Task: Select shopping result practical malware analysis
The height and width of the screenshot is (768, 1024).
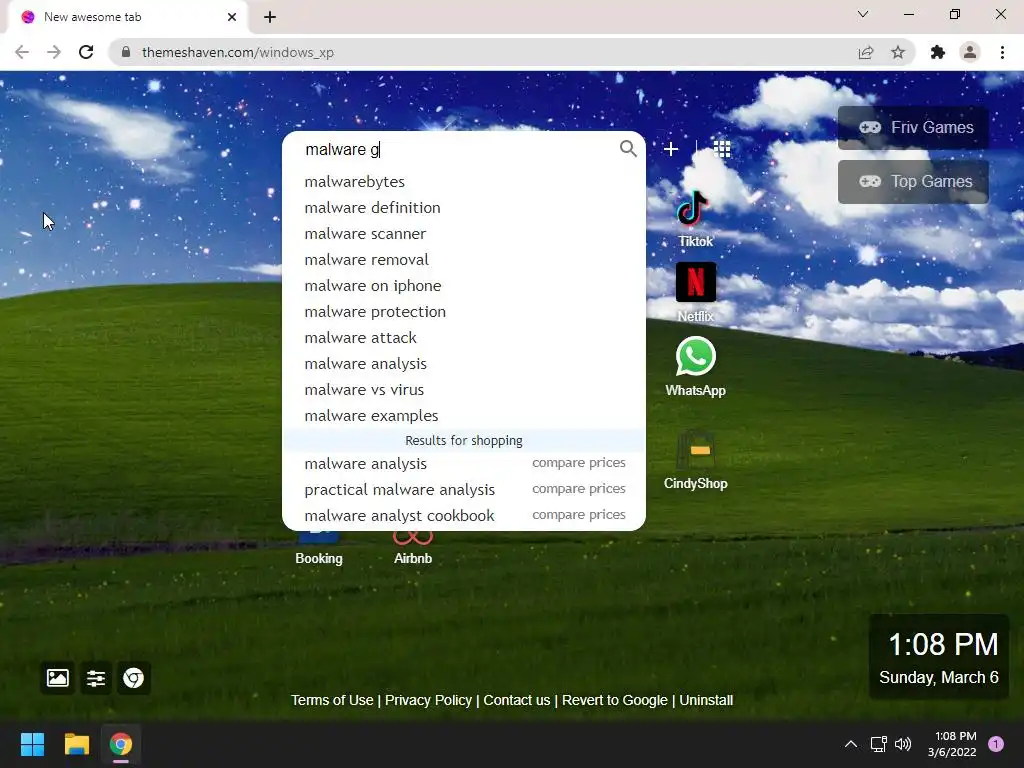Action: point(400,490)
